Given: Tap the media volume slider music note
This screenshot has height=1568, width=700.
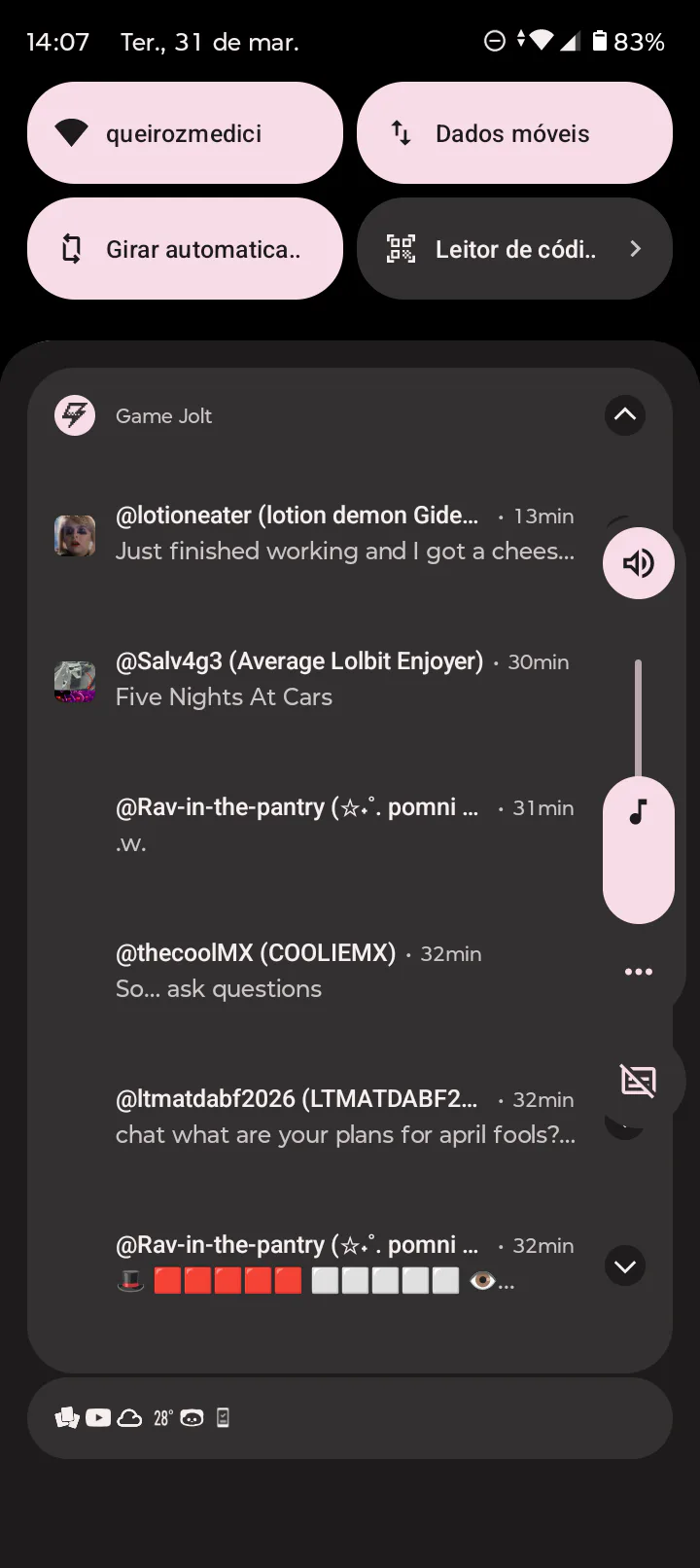Looking at the screenshot, I should pyautogui.click(x=638, y=813).
